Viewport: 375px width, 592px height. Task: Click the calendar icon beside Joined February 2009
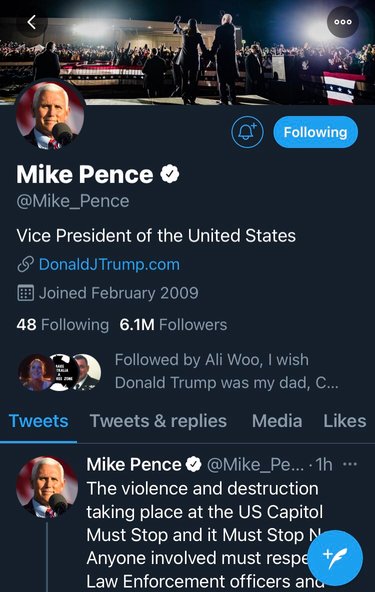pyautogui.click(x=26, y=293)
